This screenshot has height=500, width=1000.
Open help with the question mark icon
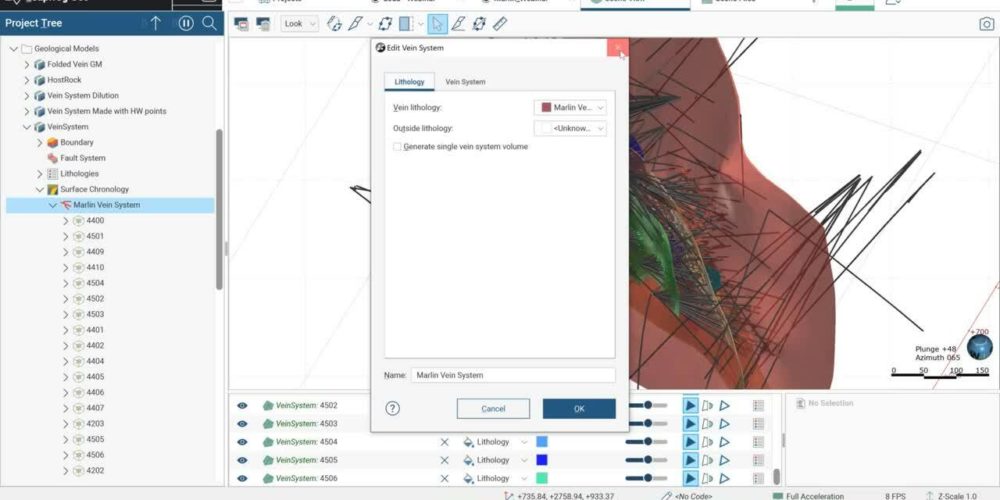click(x=393, y=408)
